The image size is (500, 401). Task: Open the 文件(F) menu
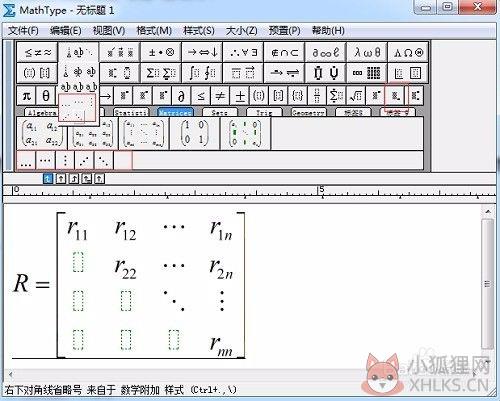(23, 31)
